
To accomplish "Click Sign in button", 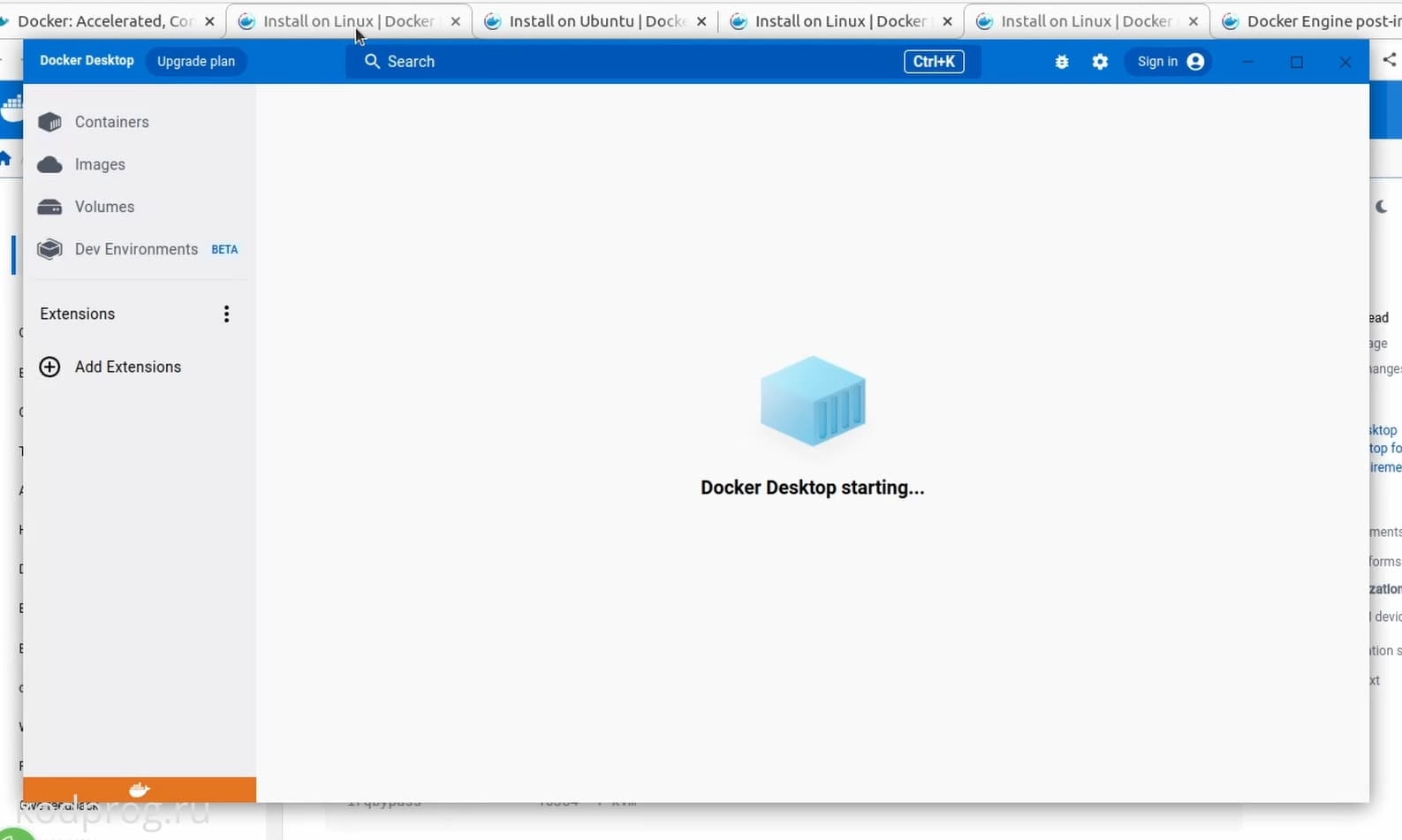I will pos(1171,61).
